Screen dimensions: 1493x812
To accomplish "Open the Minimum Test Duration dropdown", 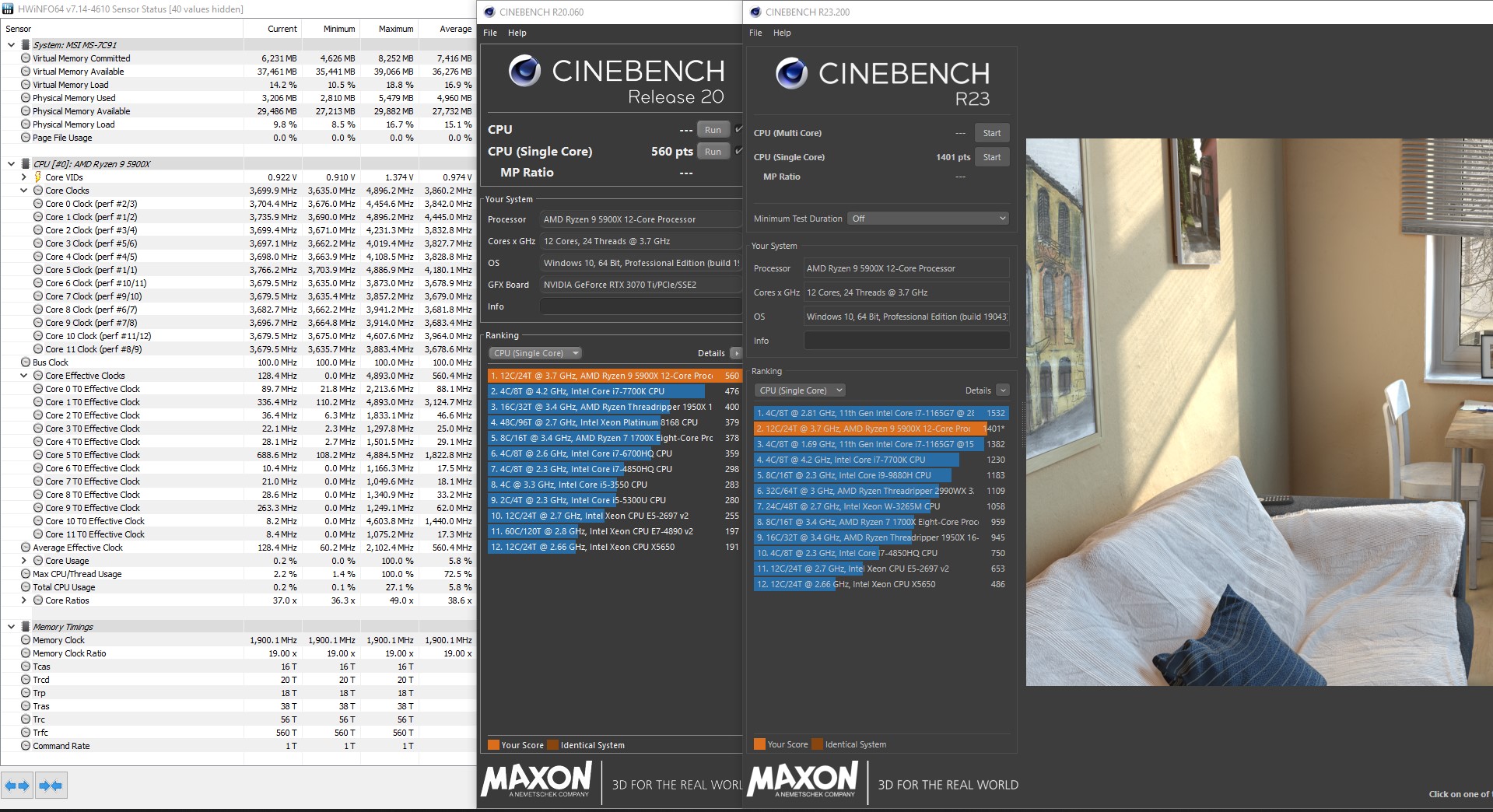I will (928, 219).
